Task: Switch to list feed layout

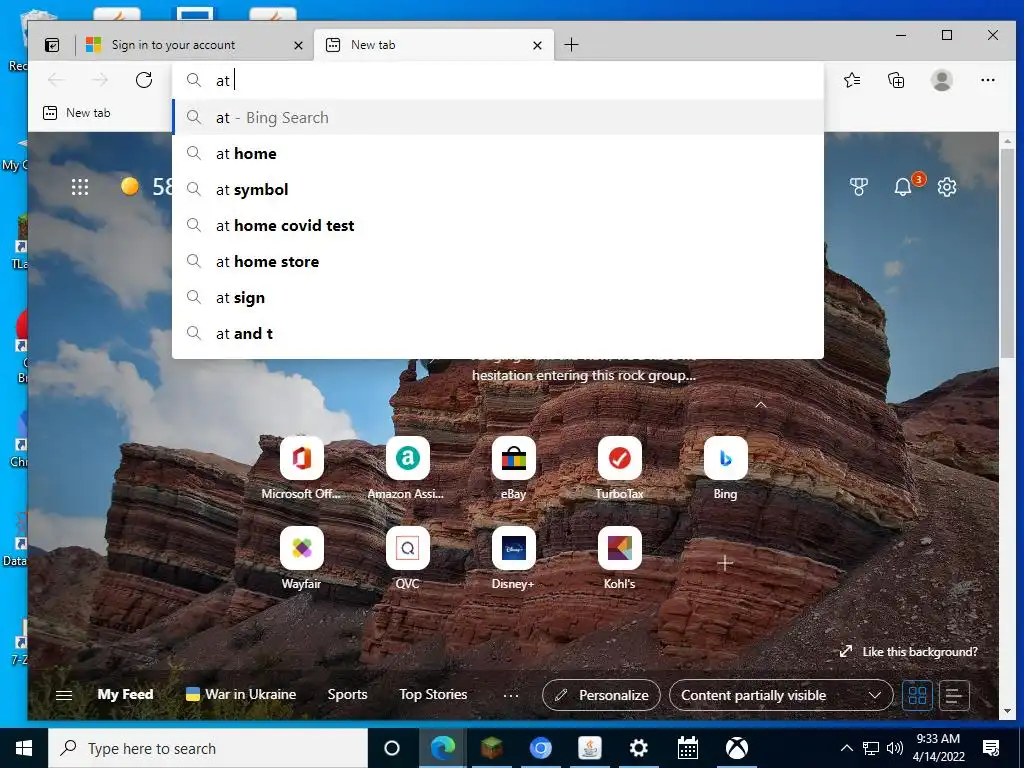Action: pos(954,695)
